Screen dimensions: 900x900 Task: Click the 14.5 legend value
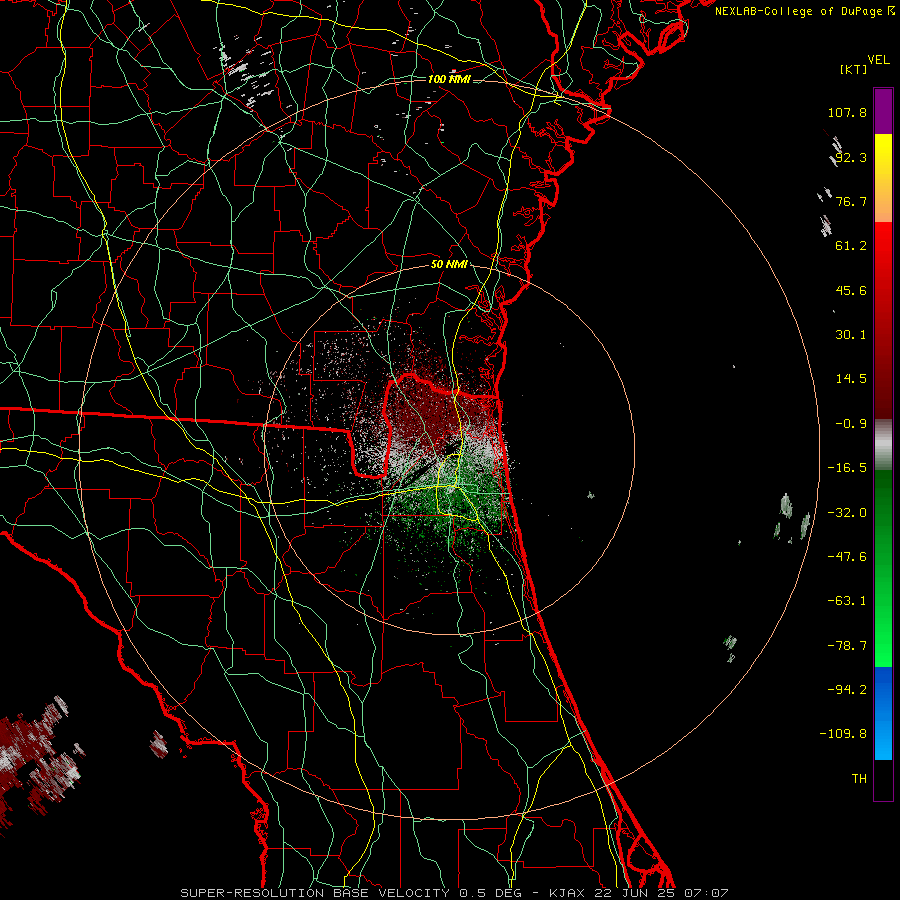(851, 379)
